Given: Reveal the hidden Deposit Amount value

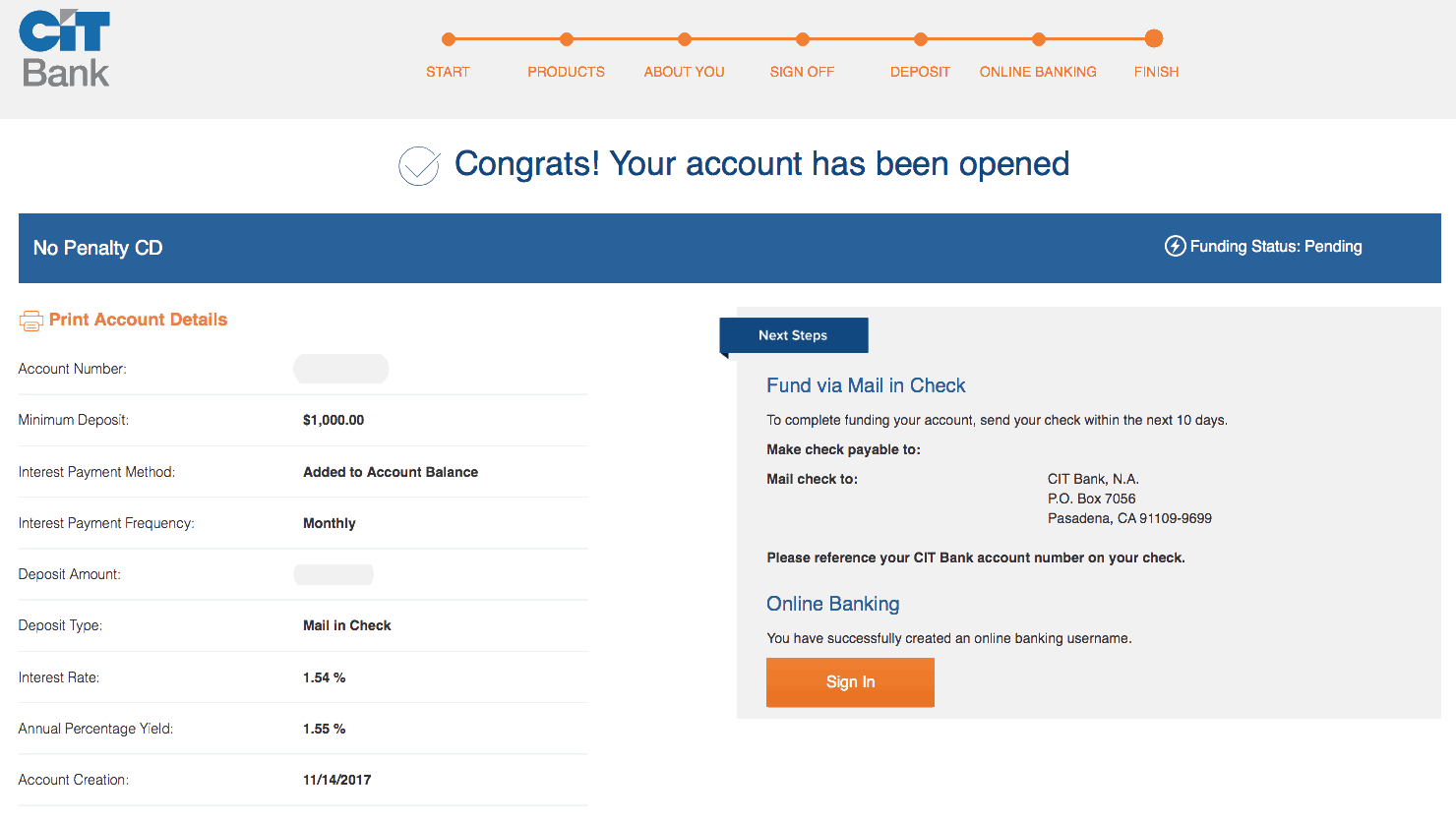Looking at the screenshot, I should coord(334,573).
